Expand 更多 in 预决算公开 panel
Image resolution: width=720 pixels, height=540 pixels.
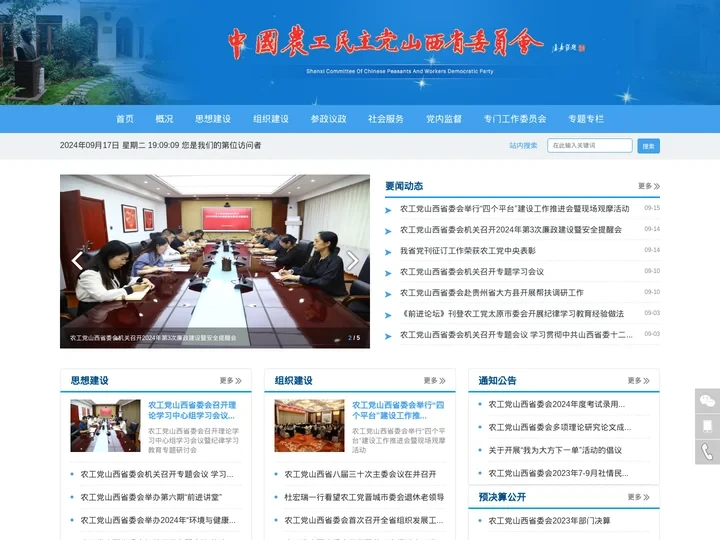638,497
